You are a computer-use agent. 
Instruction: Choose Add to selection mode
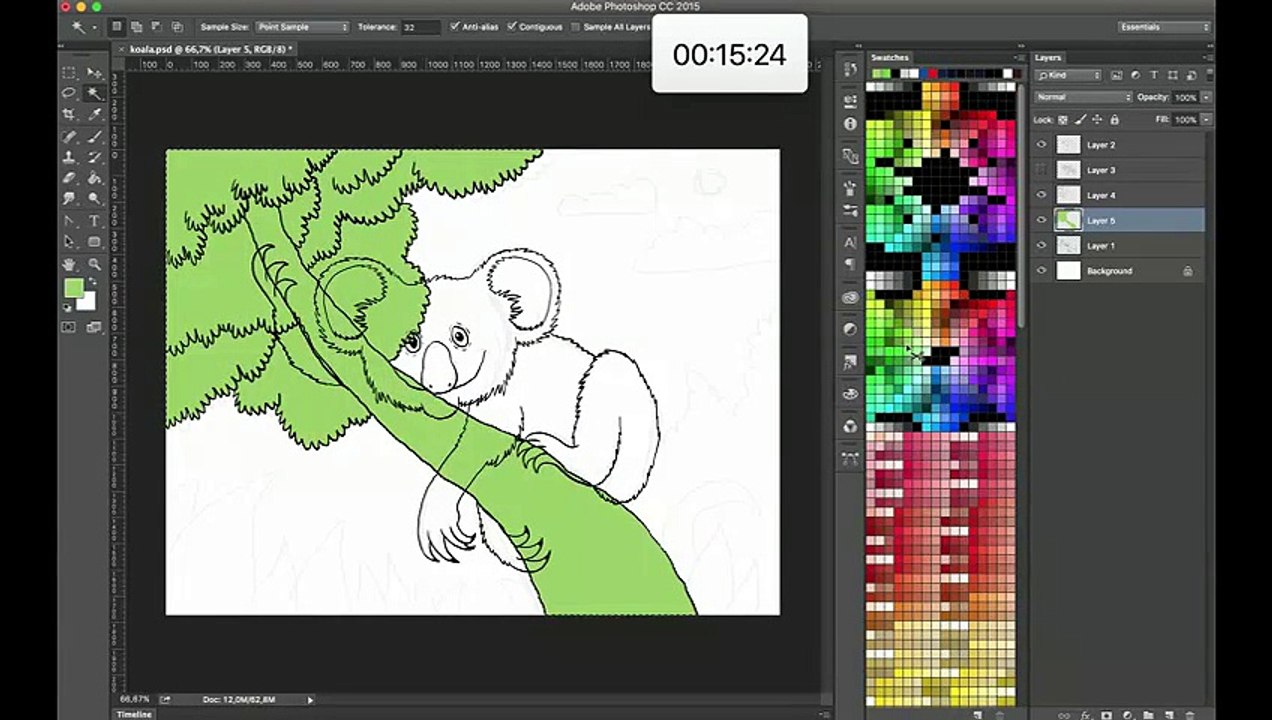(x=137, y=27)
